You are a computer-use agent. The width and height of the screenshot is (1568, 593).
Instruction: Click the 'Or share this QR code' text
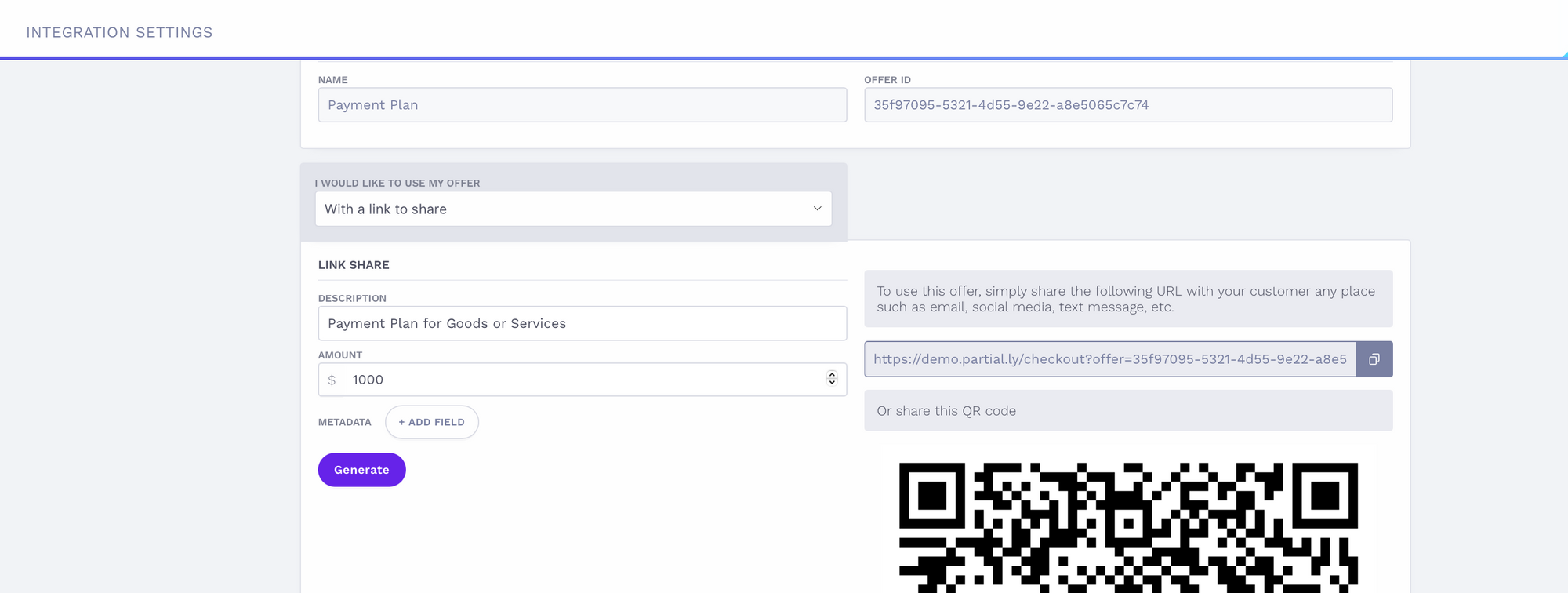click(x=946, y=411)
